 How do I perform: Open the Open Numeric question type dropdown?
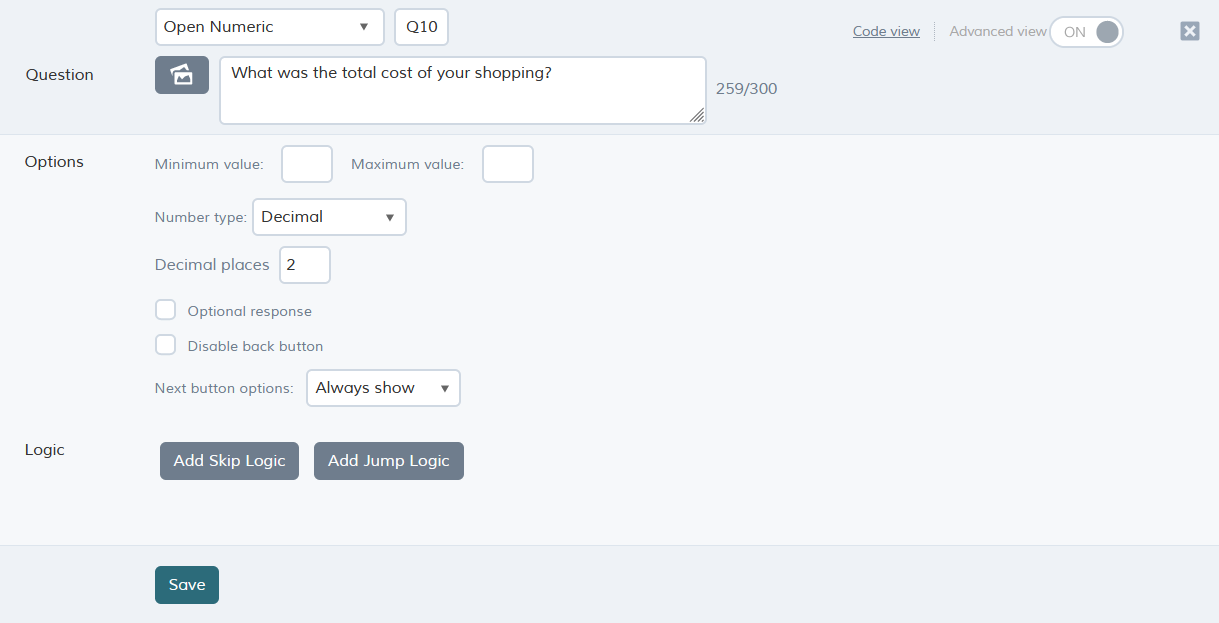[x=270, y=27]
